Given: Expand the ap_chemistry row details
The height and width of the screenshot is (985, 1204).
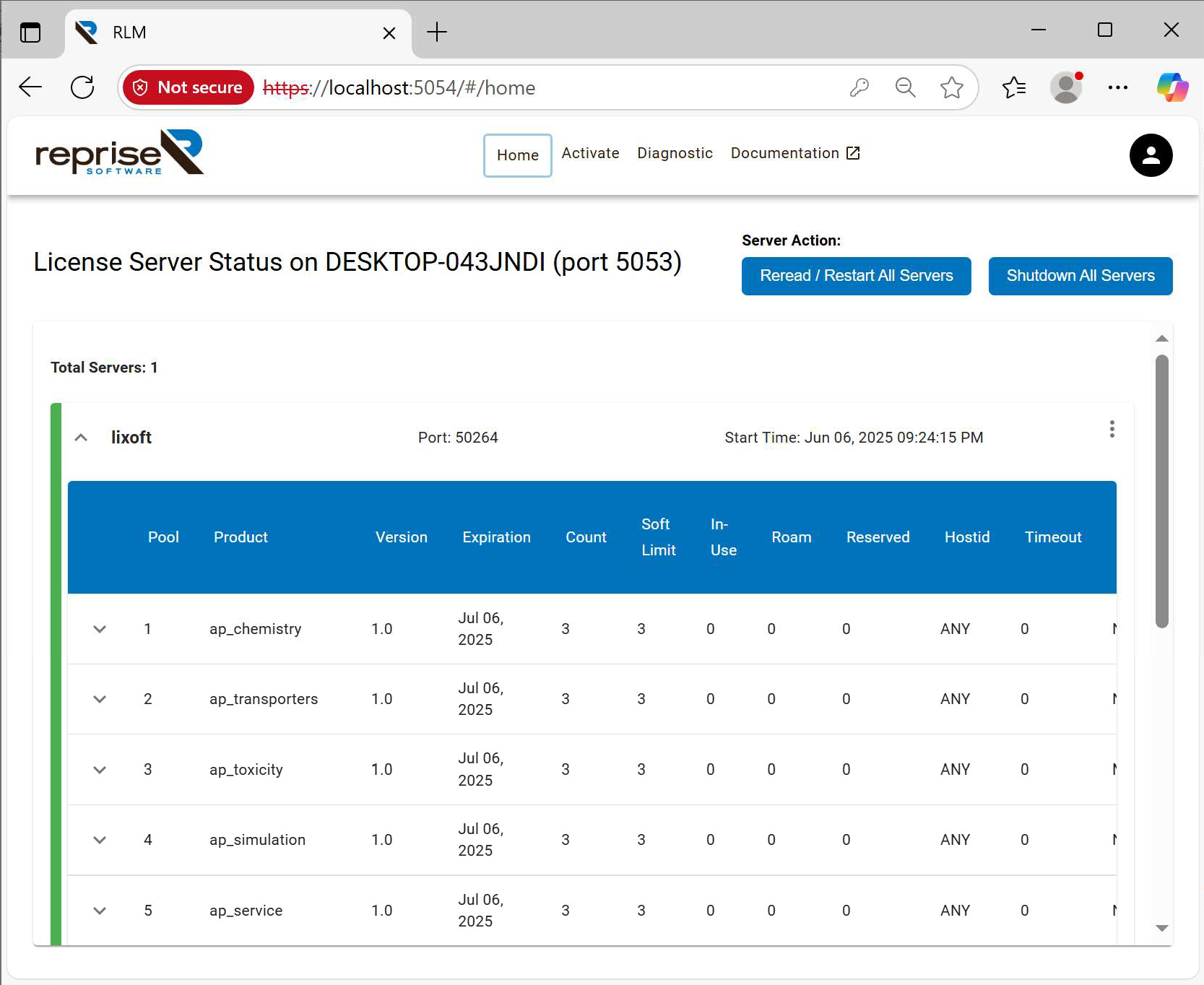Looking at the screenshot, I should pyautogui.click(x=100, y=629).
